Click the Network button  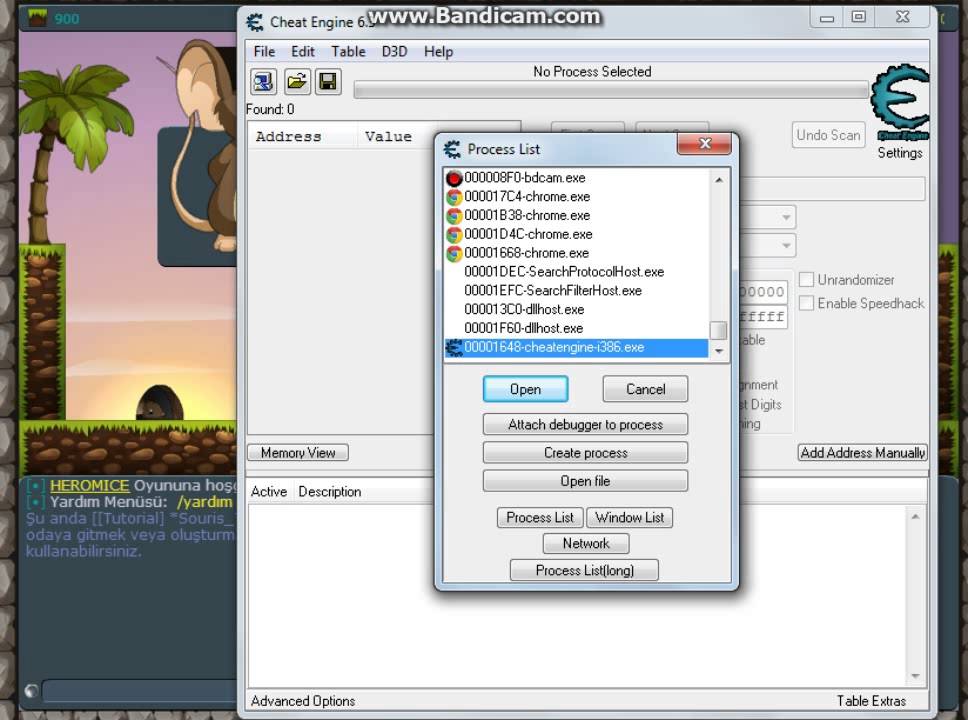(586, 543)
